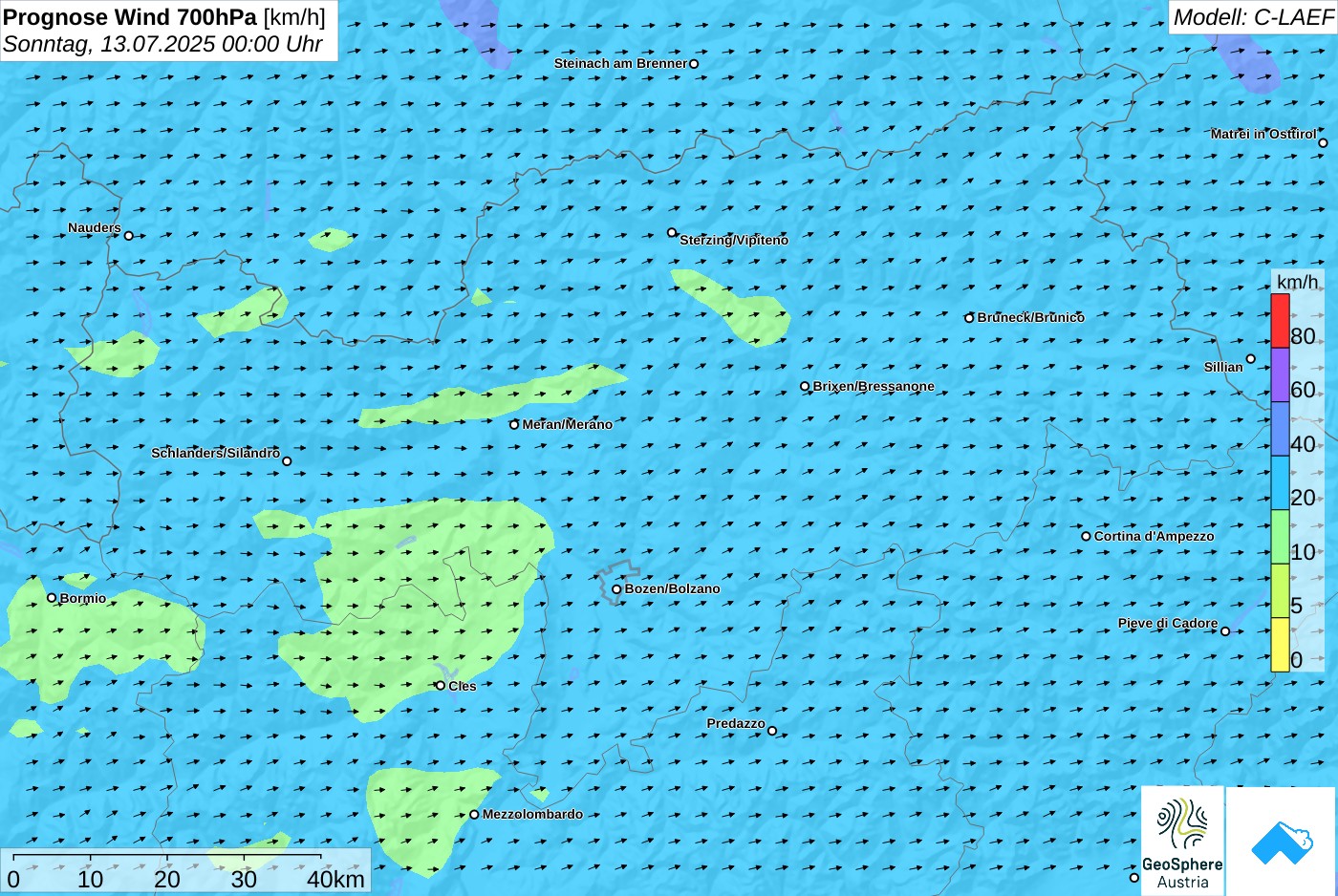Click the Steinach am Brenner marker dot
1338x896 pixels.
coord(694,64)
